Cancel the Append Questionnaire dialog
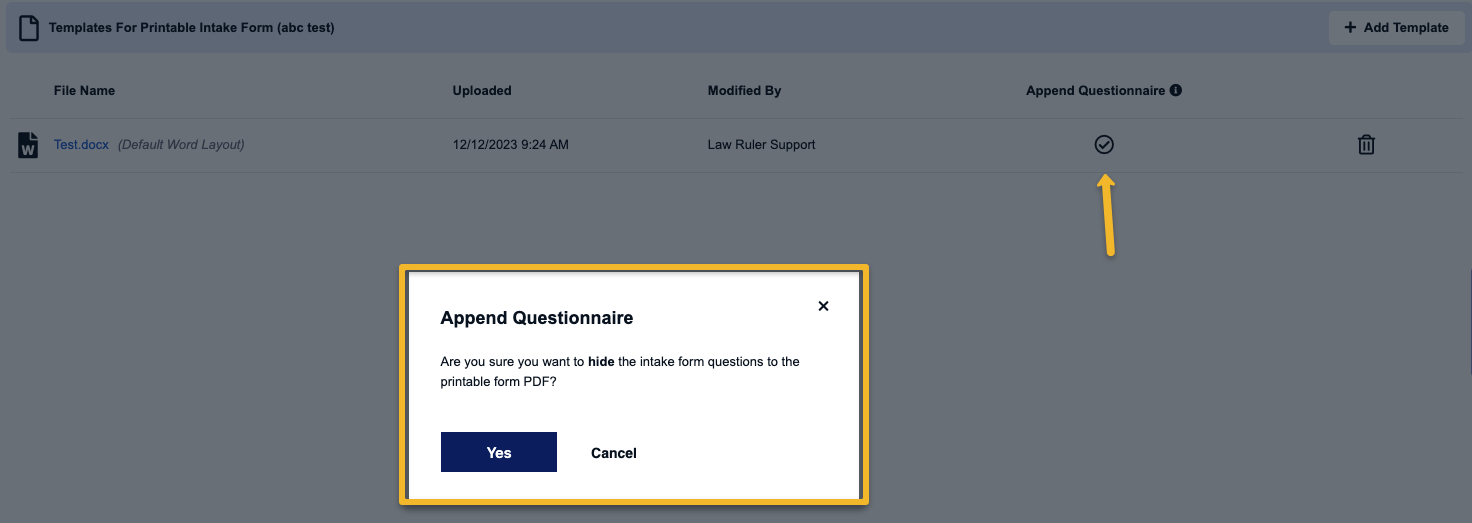Screen dimensions: 1472x523 pyautogui.click(x=614, y=453)
